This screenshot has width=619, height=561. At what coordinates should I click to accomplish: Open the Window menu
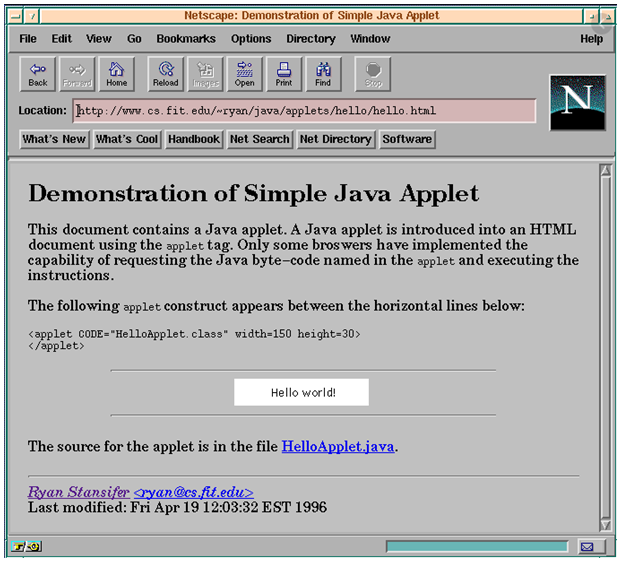pyautogui.click(x=370, y=39)
